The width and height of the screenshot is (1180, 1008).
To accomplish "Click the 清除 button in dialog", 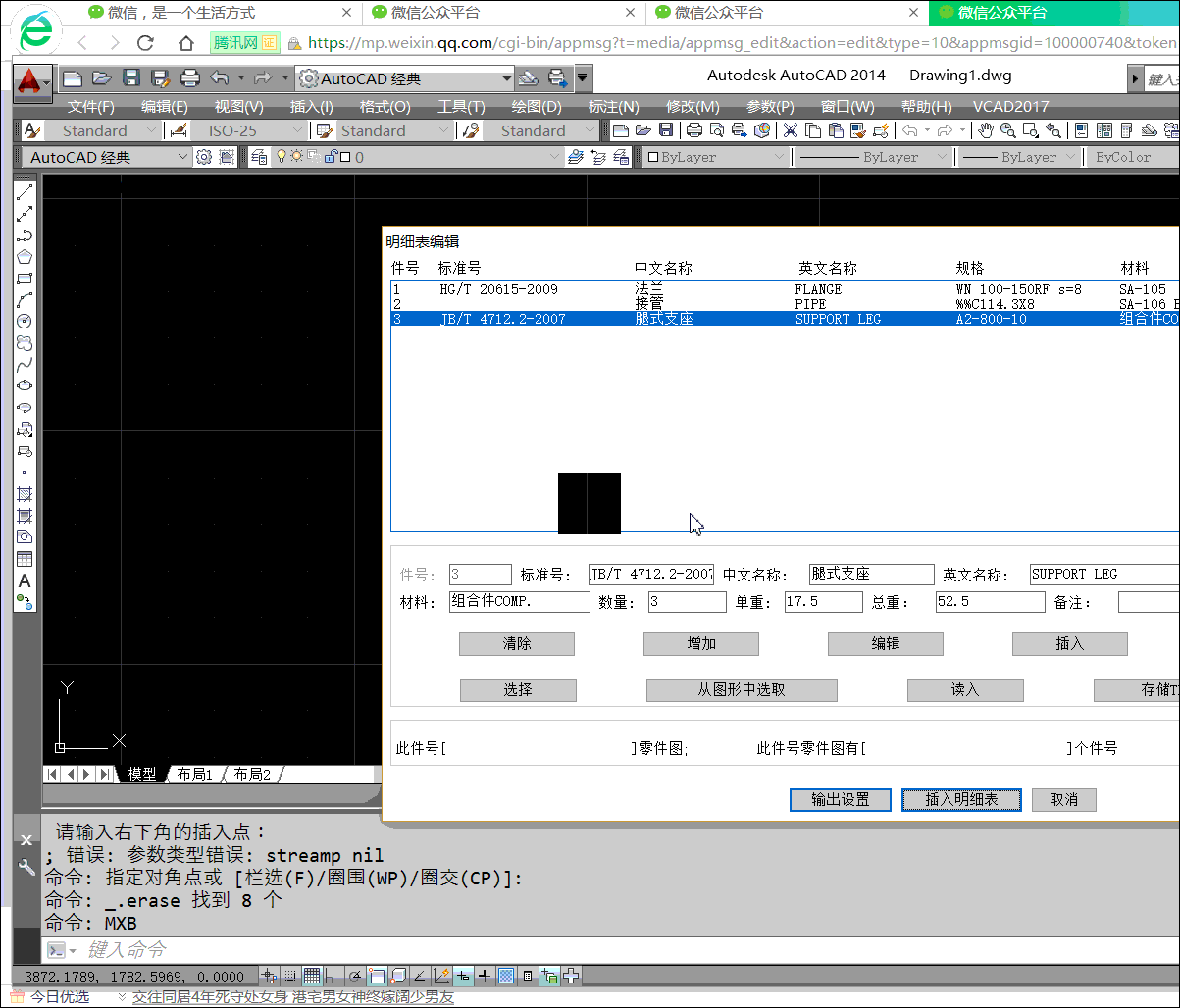I will coord(517,644).
